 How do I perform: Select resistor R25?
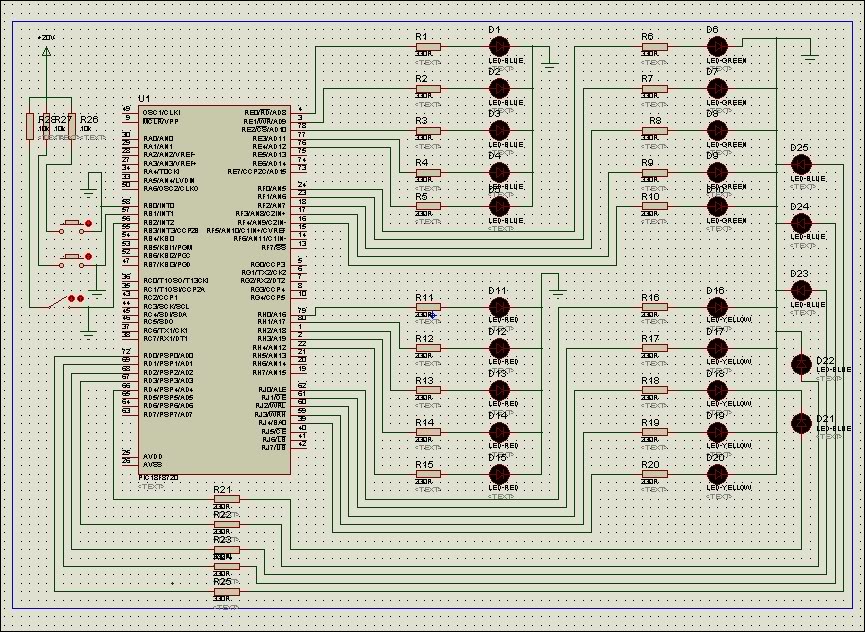tap(227, 592)
